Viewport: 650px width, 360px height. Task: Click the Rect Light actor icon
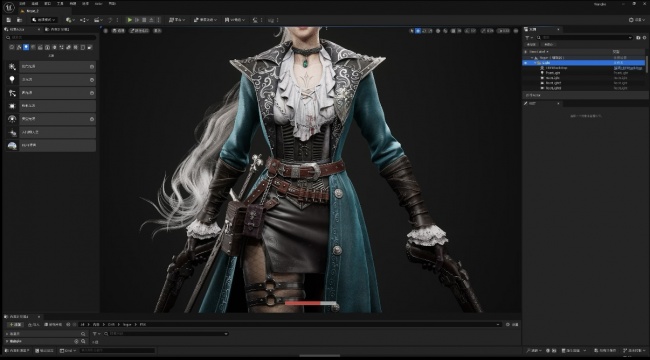(x=12, y=106)
